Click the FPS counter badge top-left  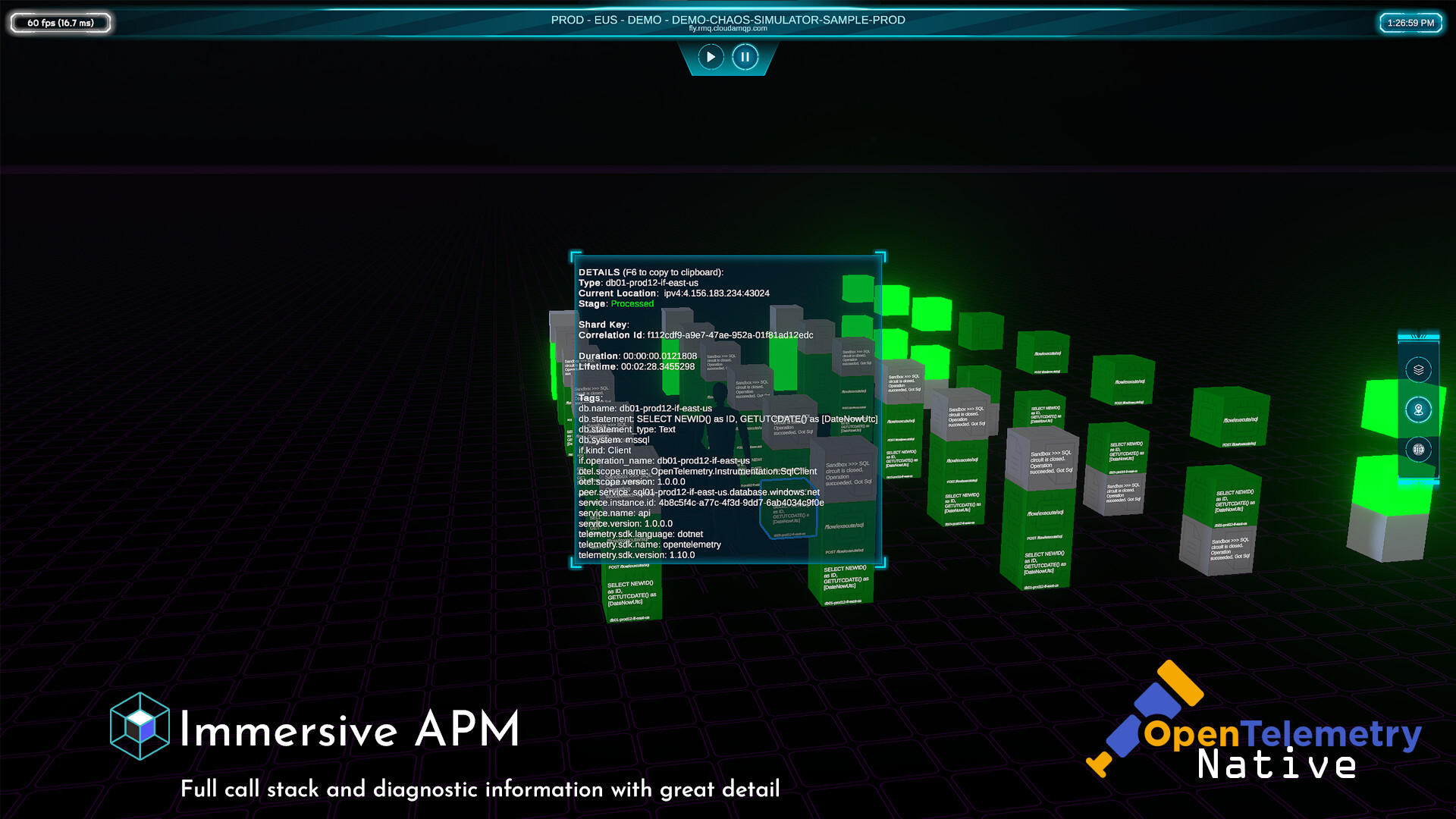coord(61,23)
